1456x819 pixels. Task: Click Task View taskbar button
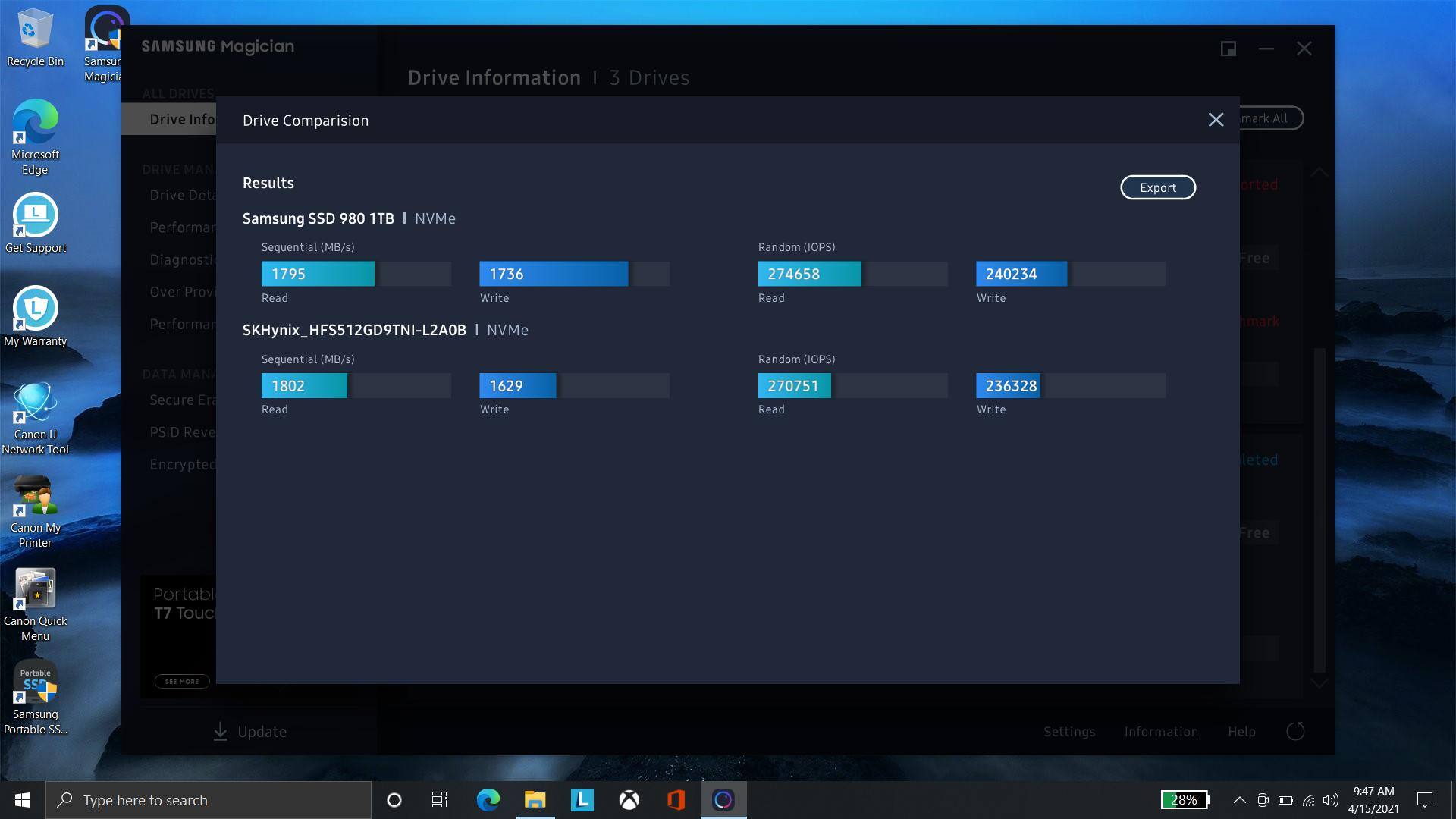(440, 800)
